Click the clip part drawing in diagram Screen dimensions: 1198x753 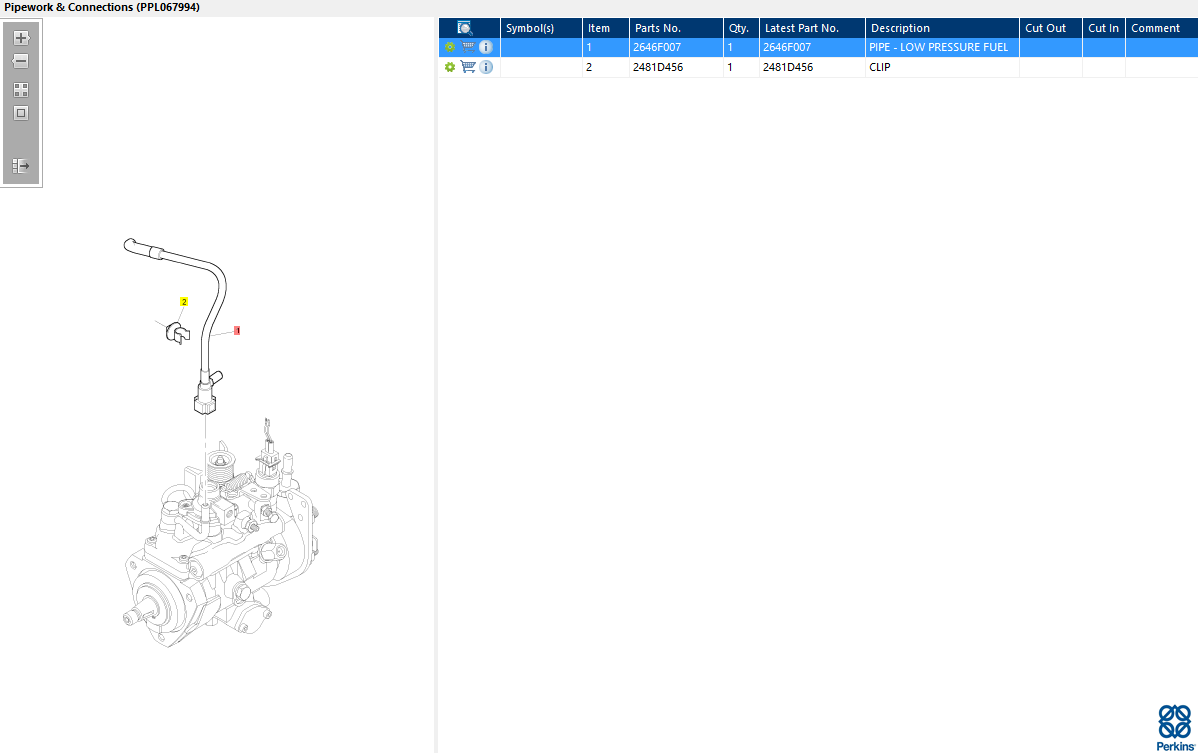177,333
